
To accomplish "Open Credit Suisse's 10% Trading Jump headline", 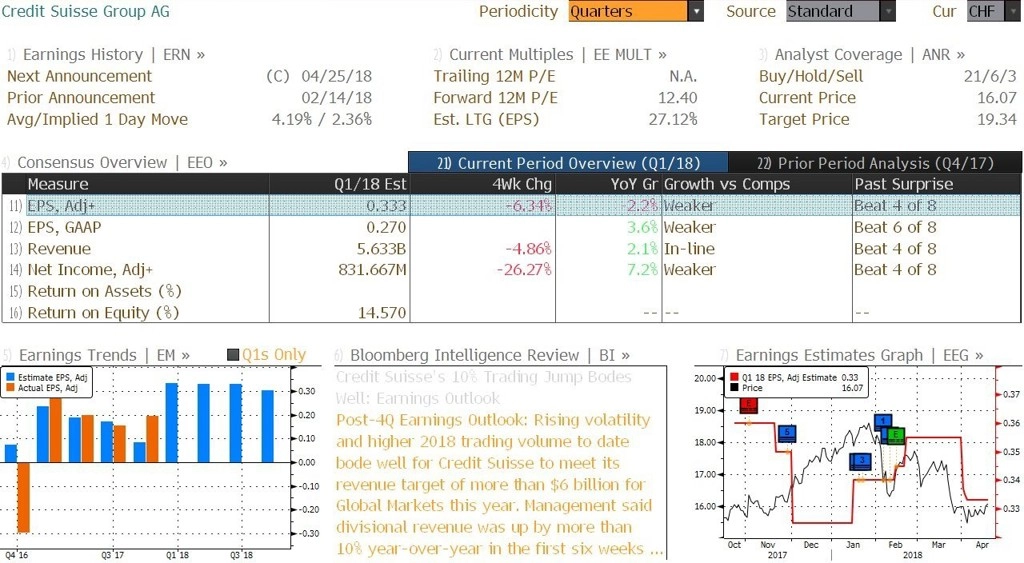I will click(x=483, y=387).
